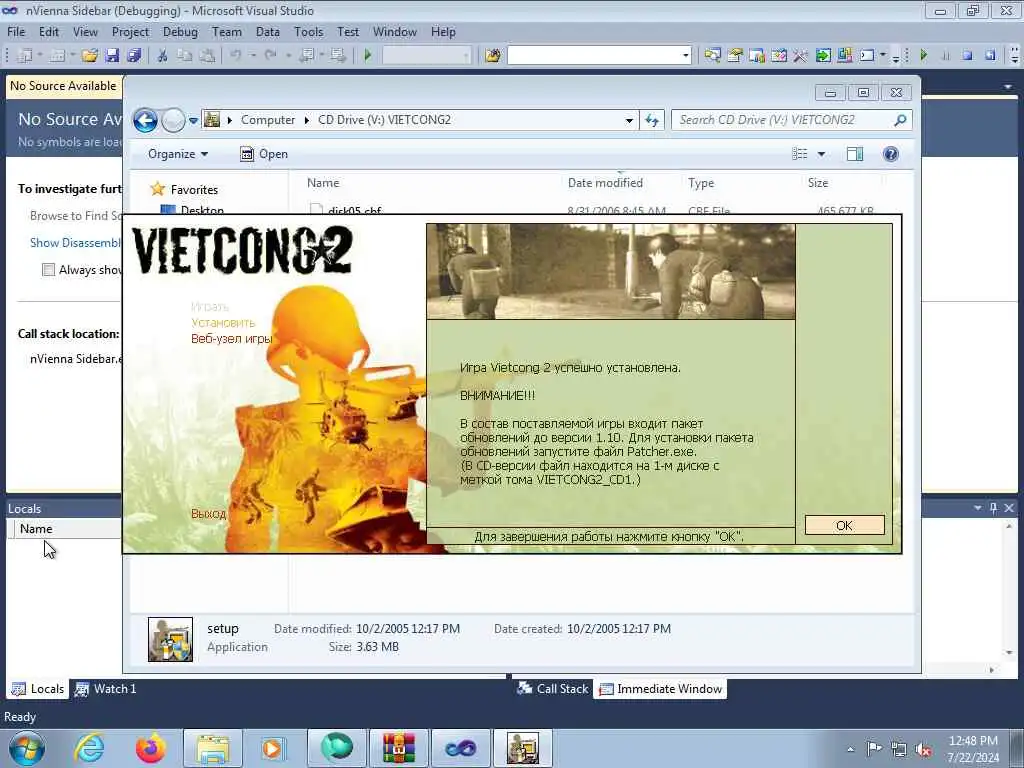Click the Show Disassembly link
Viewport: 1024px width, 768px height.
click(x=75, y=243)
